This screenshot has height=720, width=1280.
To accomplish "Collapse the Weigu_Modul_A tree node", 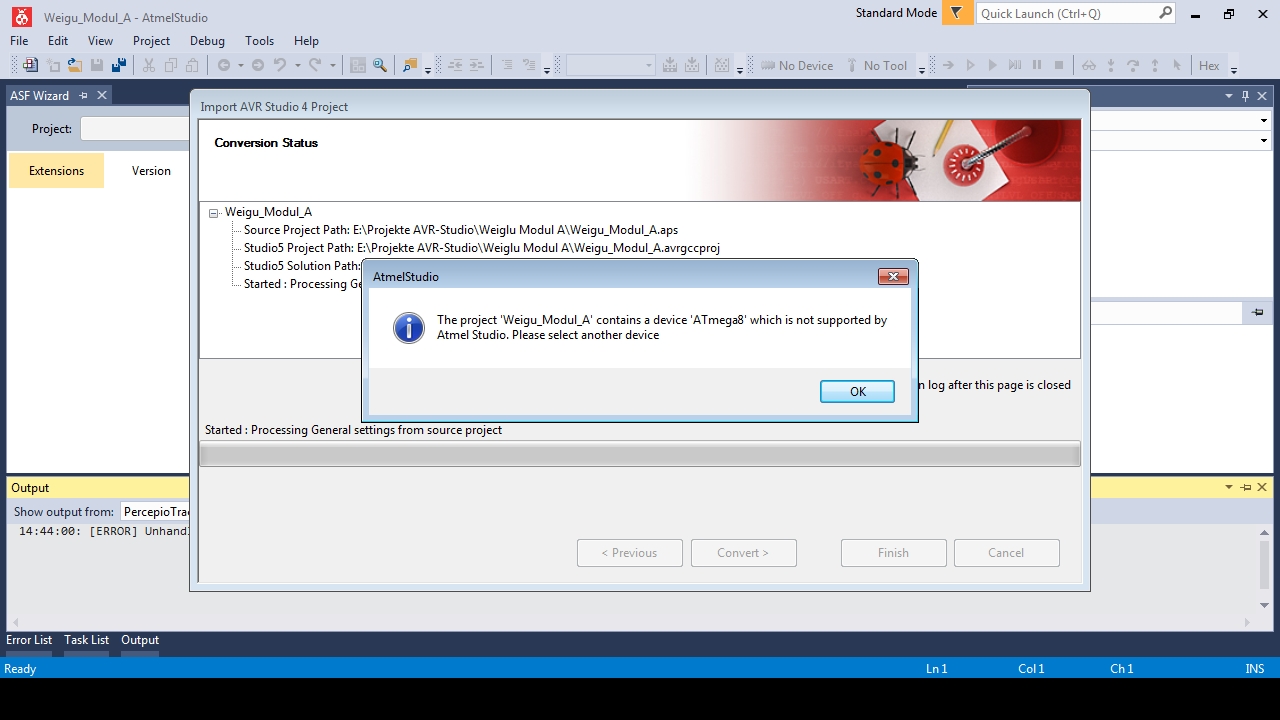I will point(214,212).
